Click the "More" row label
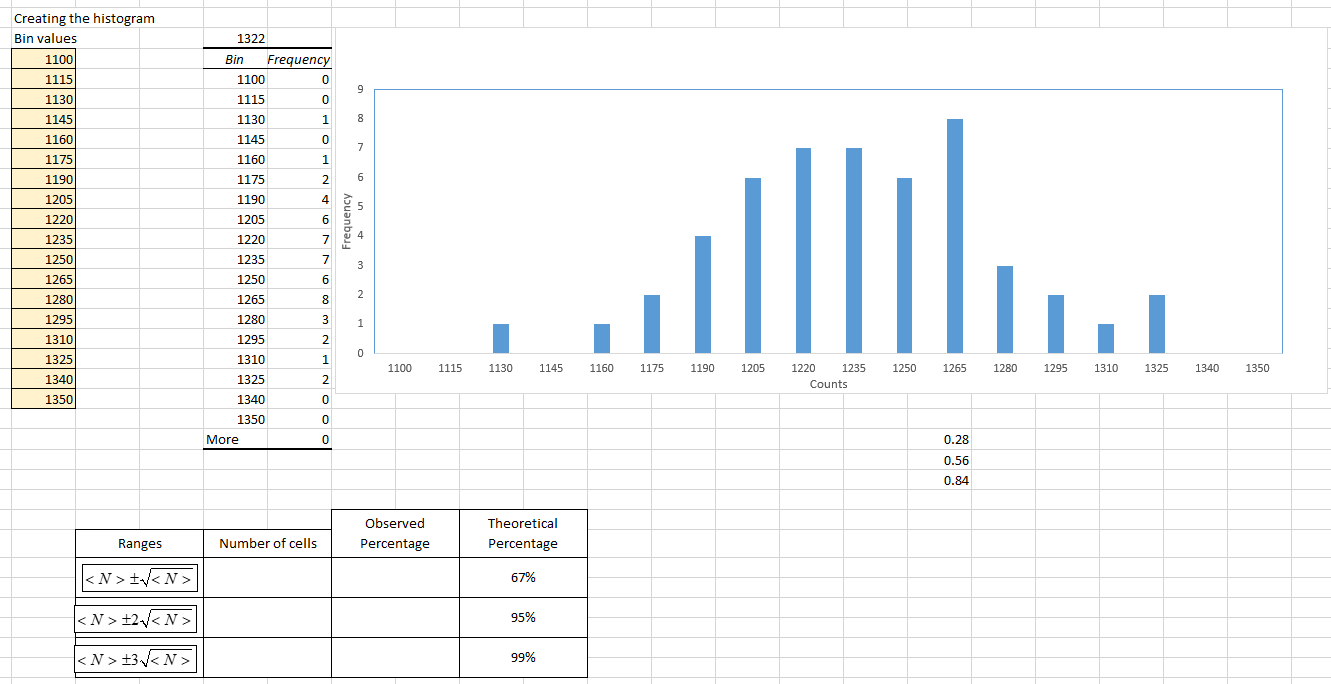 click(223, 439)
